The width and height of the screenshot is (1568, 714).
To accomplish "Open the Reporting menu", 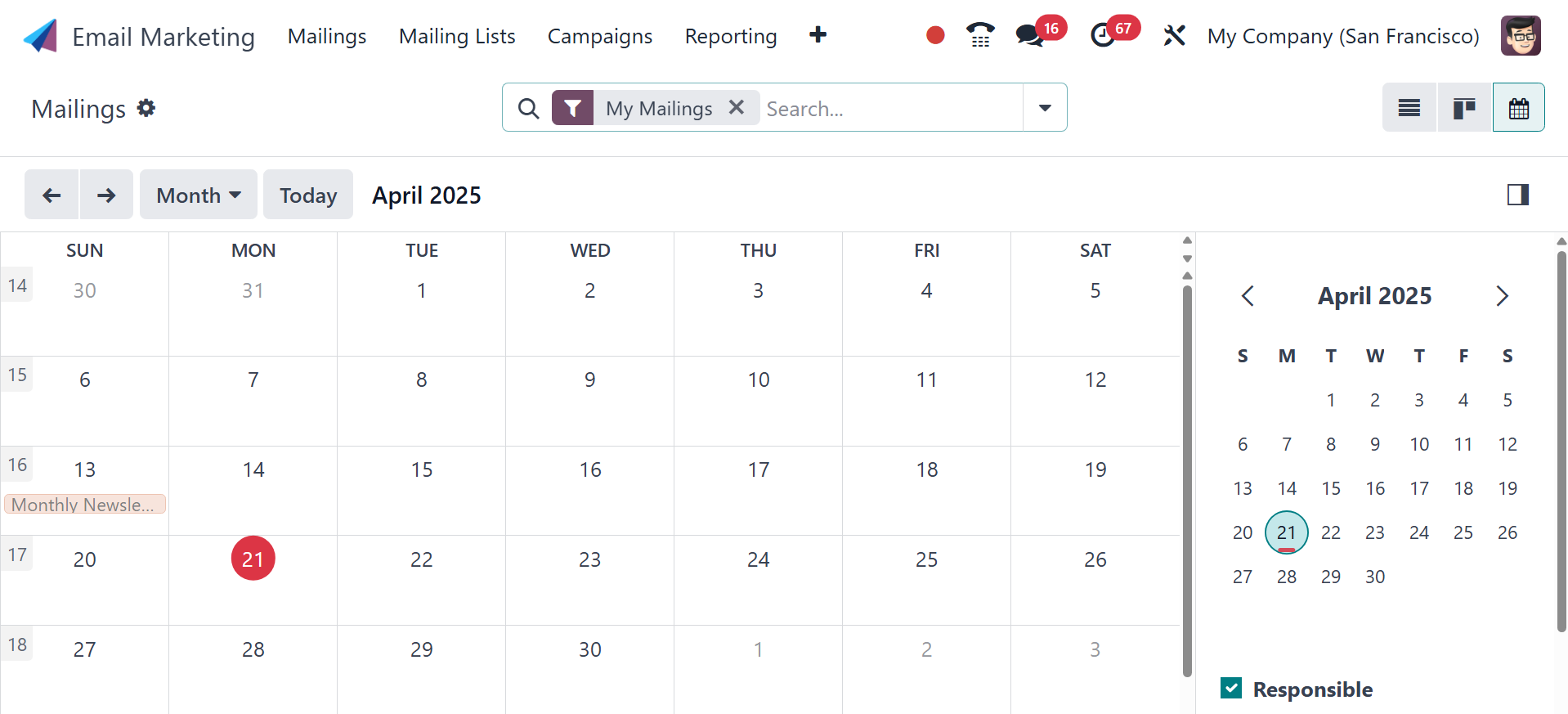I will tap(730, 36).
